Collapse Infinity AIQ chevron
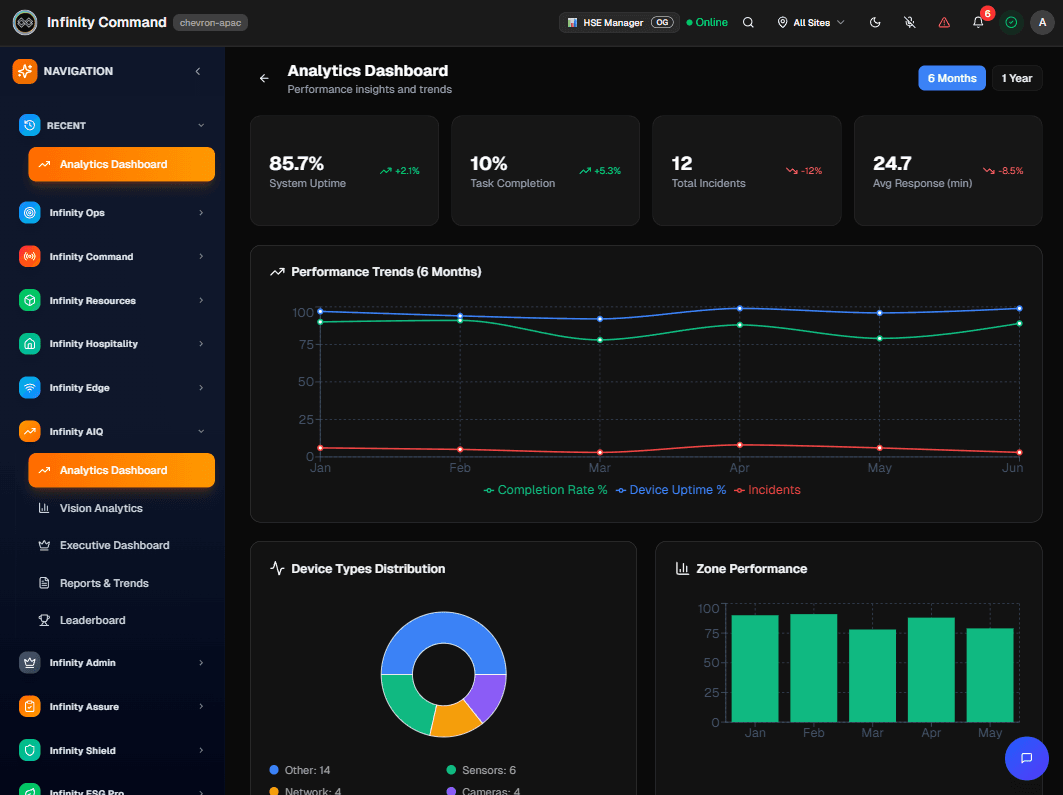Viewport: 1063px width, 795px height. 201,432
